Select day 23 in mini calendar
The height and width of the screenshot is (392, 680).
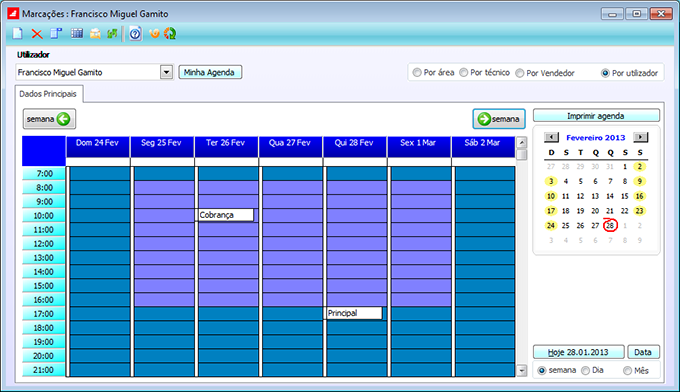(x=640, y=211)
